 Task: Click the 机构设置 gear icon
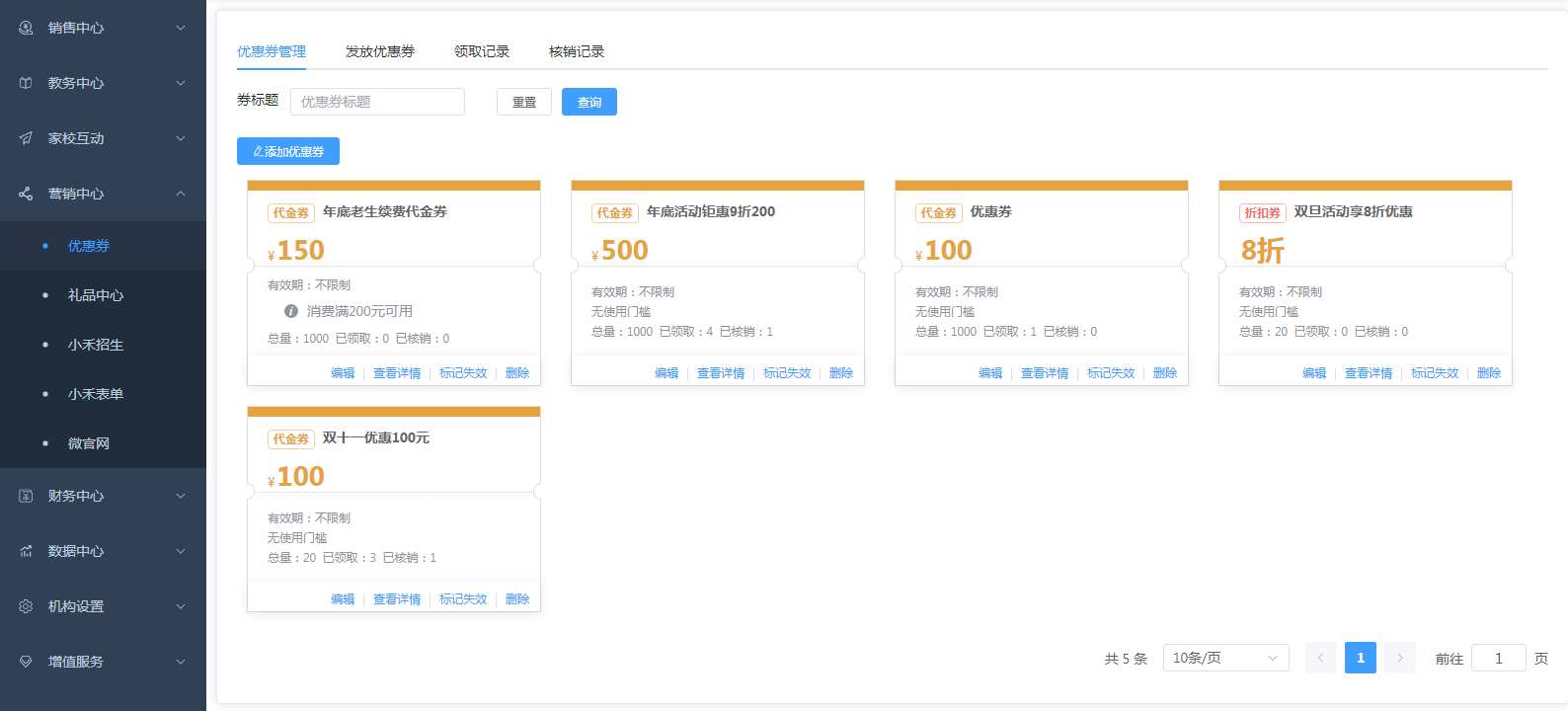click(x=26, y=606)
